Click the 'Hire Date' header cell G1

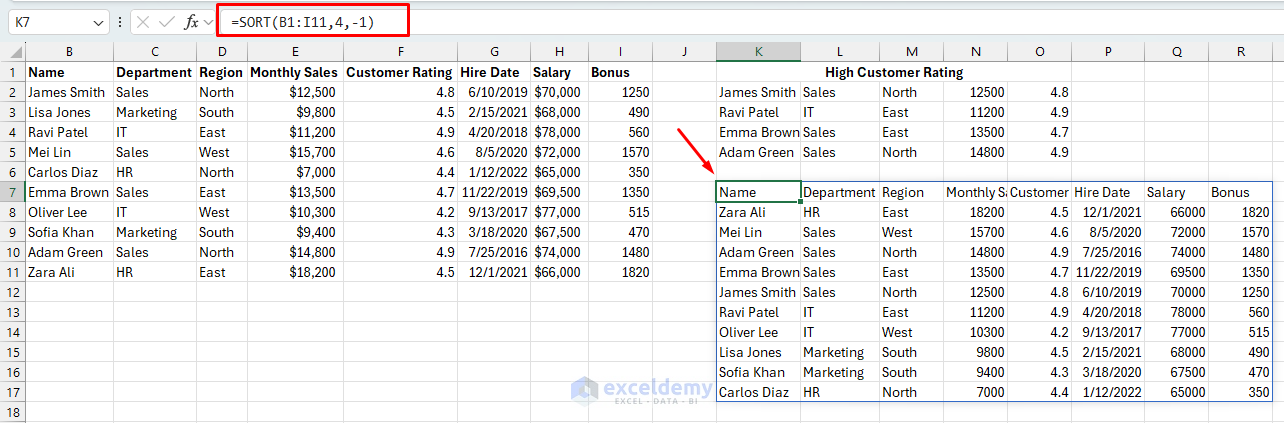pos(494,72)
